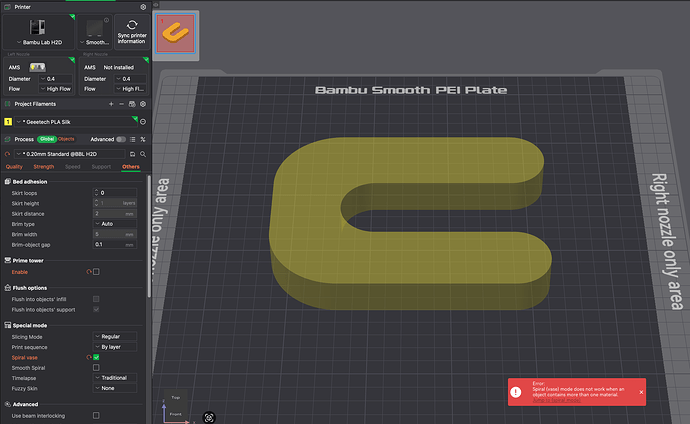This screenshot has height=424, width=690.
Task: Add a new project filament with plus icon
Action: (x=111, y=103)
